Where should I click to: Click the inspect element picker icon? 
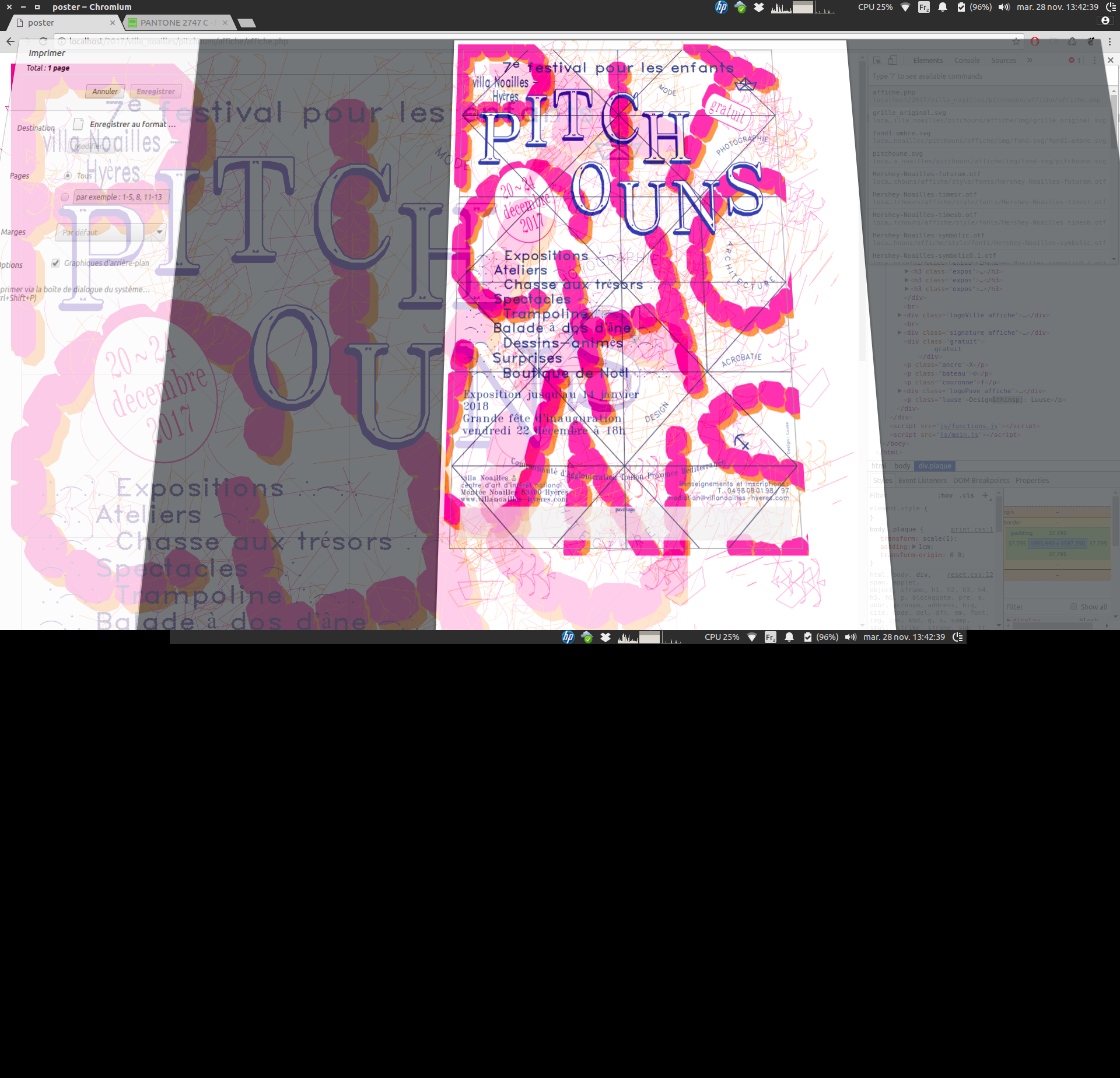tap(877, 61)
